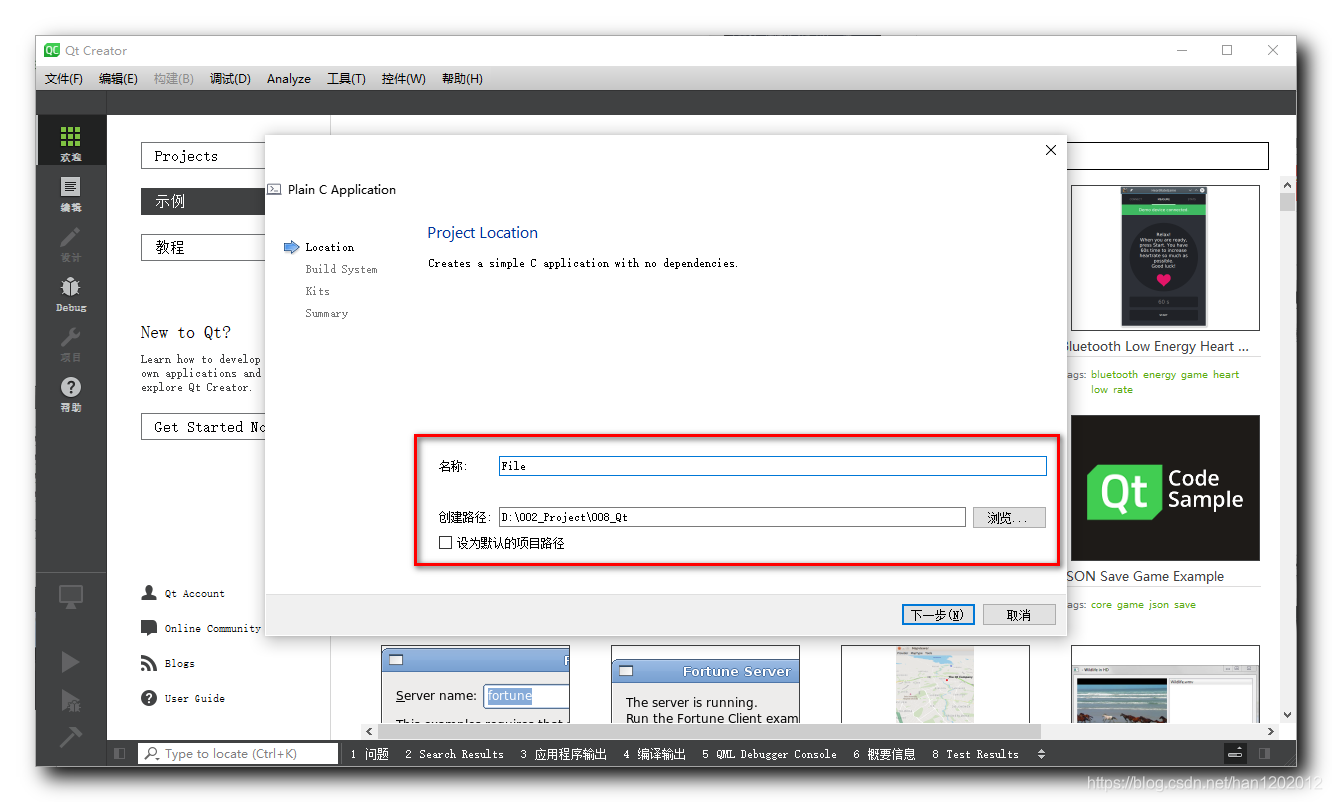The height and width of the screenshot is (802, 1332).
Task: Open the 调试(D) menu
Action: pos(230,79)
